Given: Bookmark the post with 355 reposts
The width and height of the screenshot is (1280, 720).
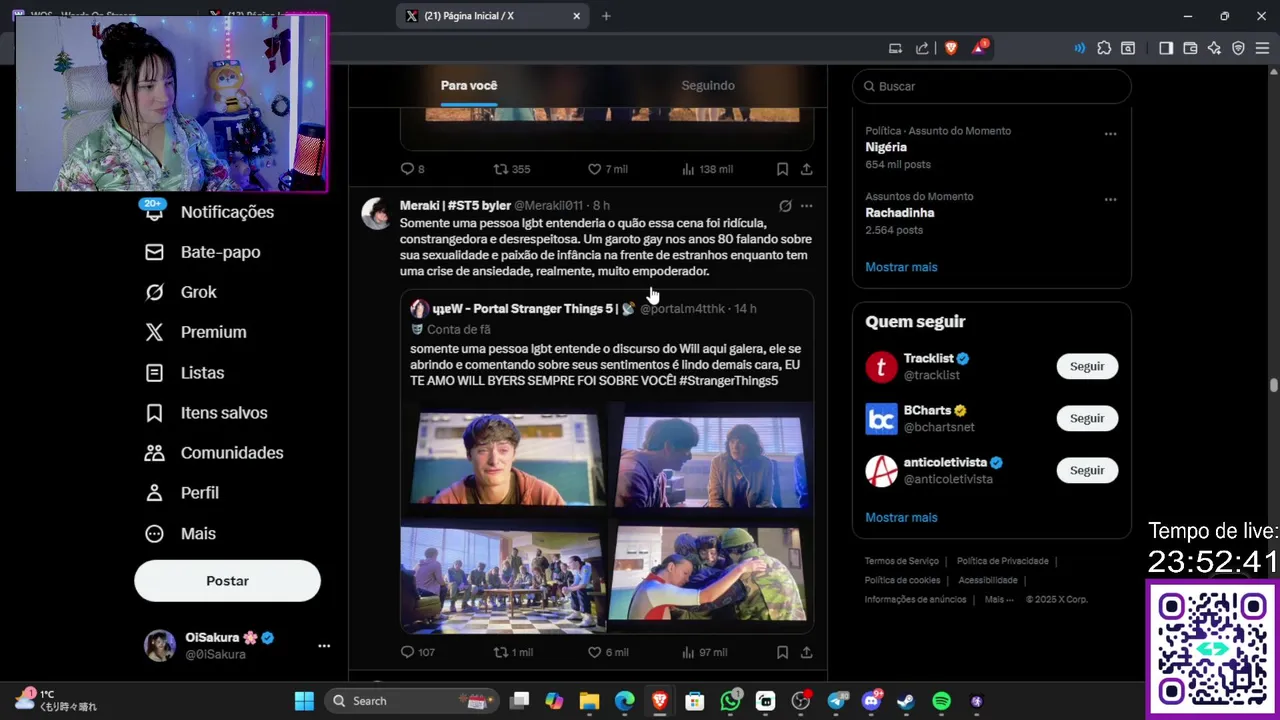Looking at the screenshot, I should pyautogui.click(x=782, y=169).
